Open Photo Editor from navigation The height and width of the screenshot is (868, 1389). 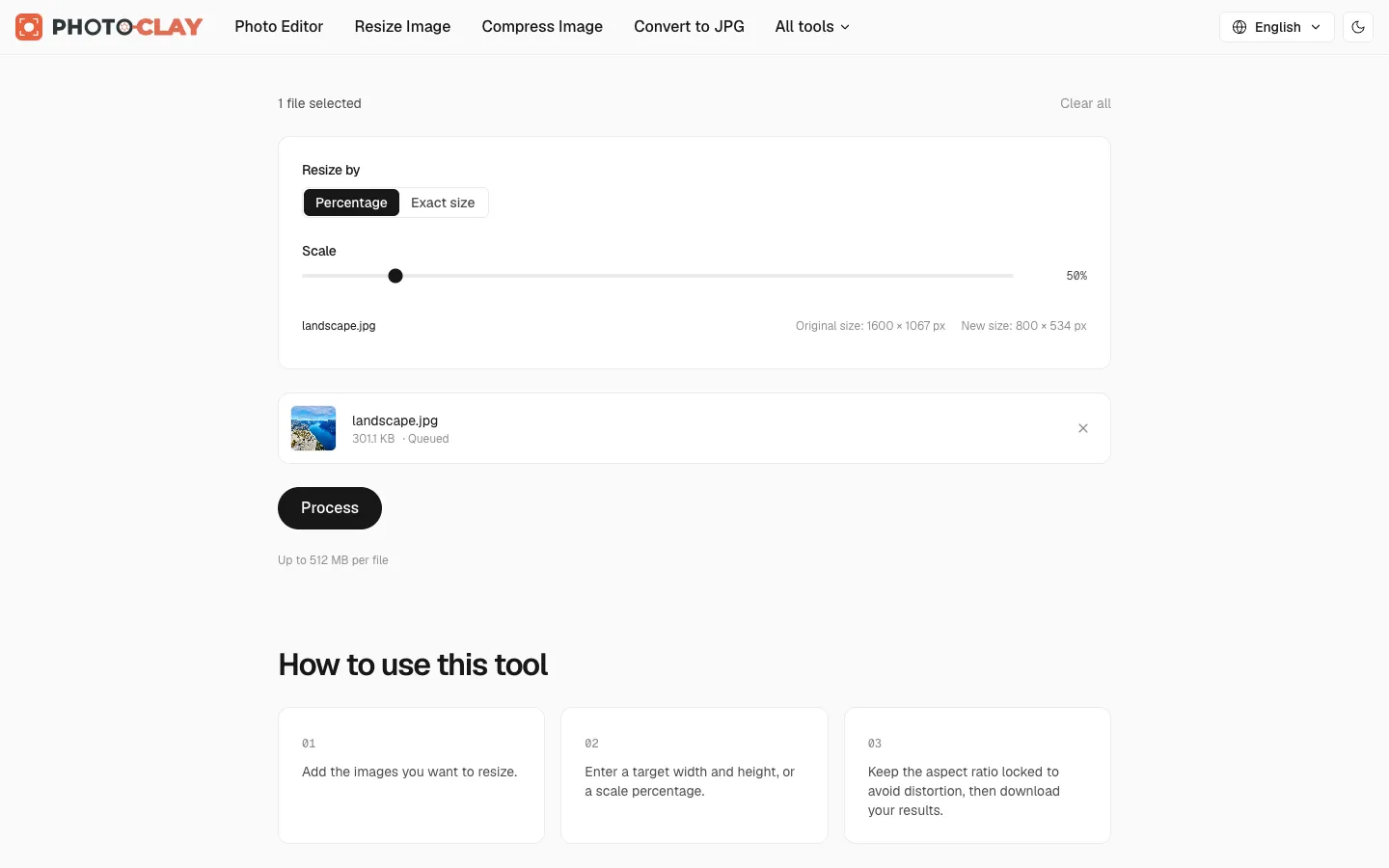(x=279, y=27)
